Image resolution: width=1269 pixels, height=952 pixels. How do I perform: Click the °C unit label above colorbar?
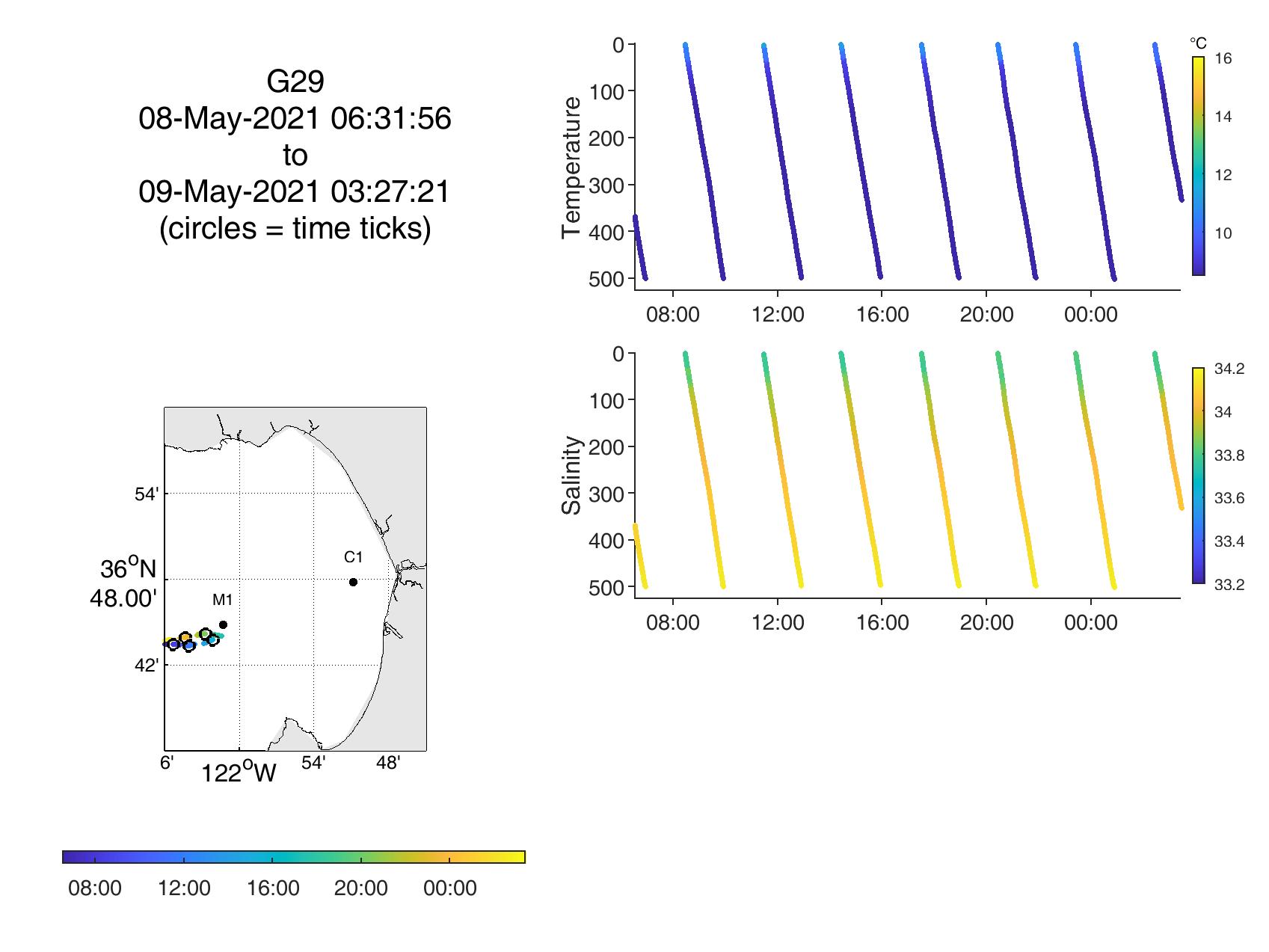coord(1198,43)
